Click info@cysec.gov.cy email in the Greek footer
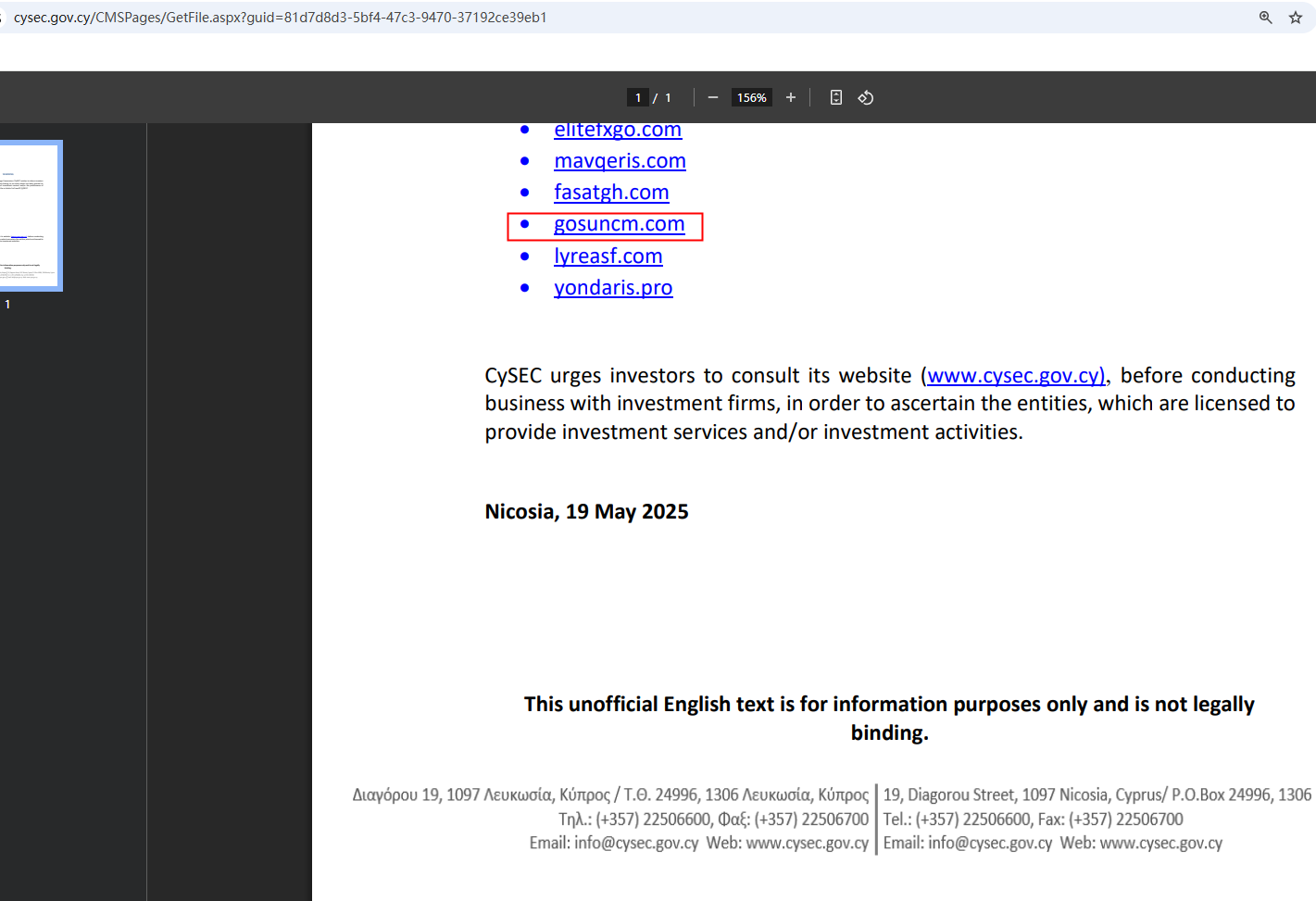This screenshot has height=901, width=1316. tap(635, 844)
